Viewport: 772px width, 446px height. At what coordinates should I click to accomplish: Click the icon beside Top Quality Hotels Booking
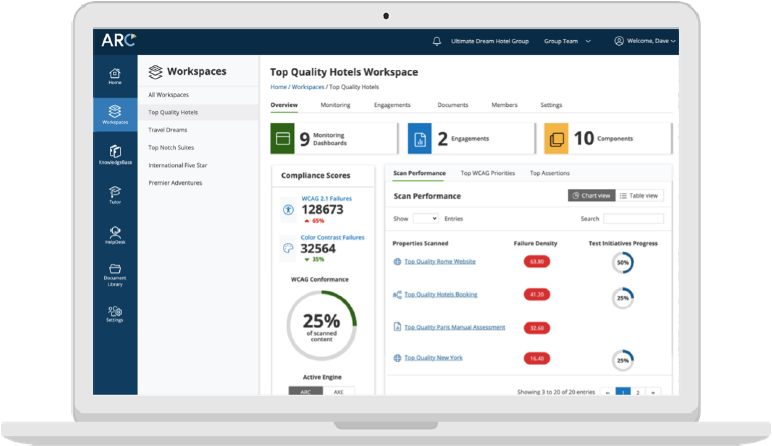397,295
